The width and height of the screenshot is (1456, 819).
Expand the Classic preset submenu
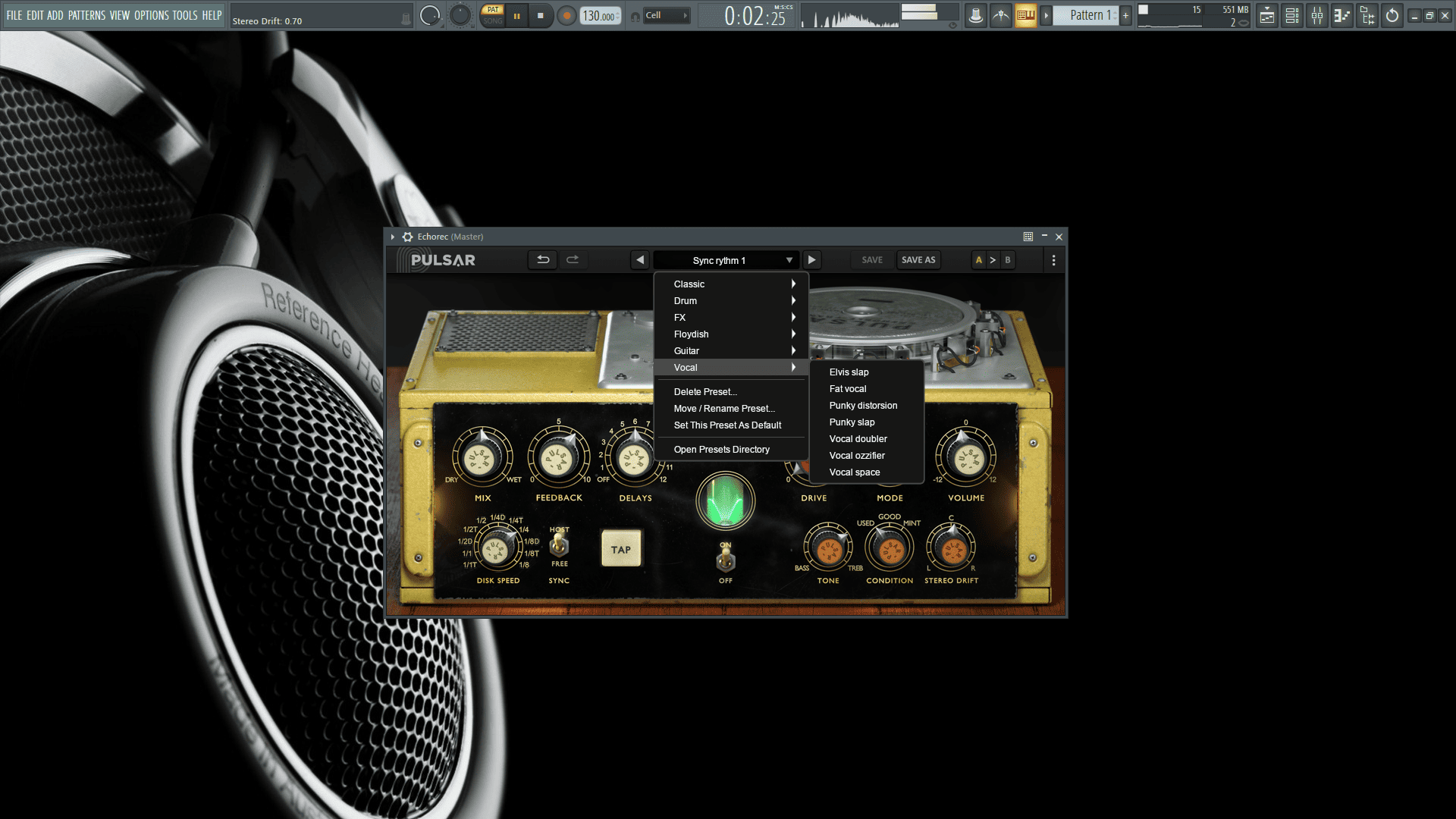point(731,284)
